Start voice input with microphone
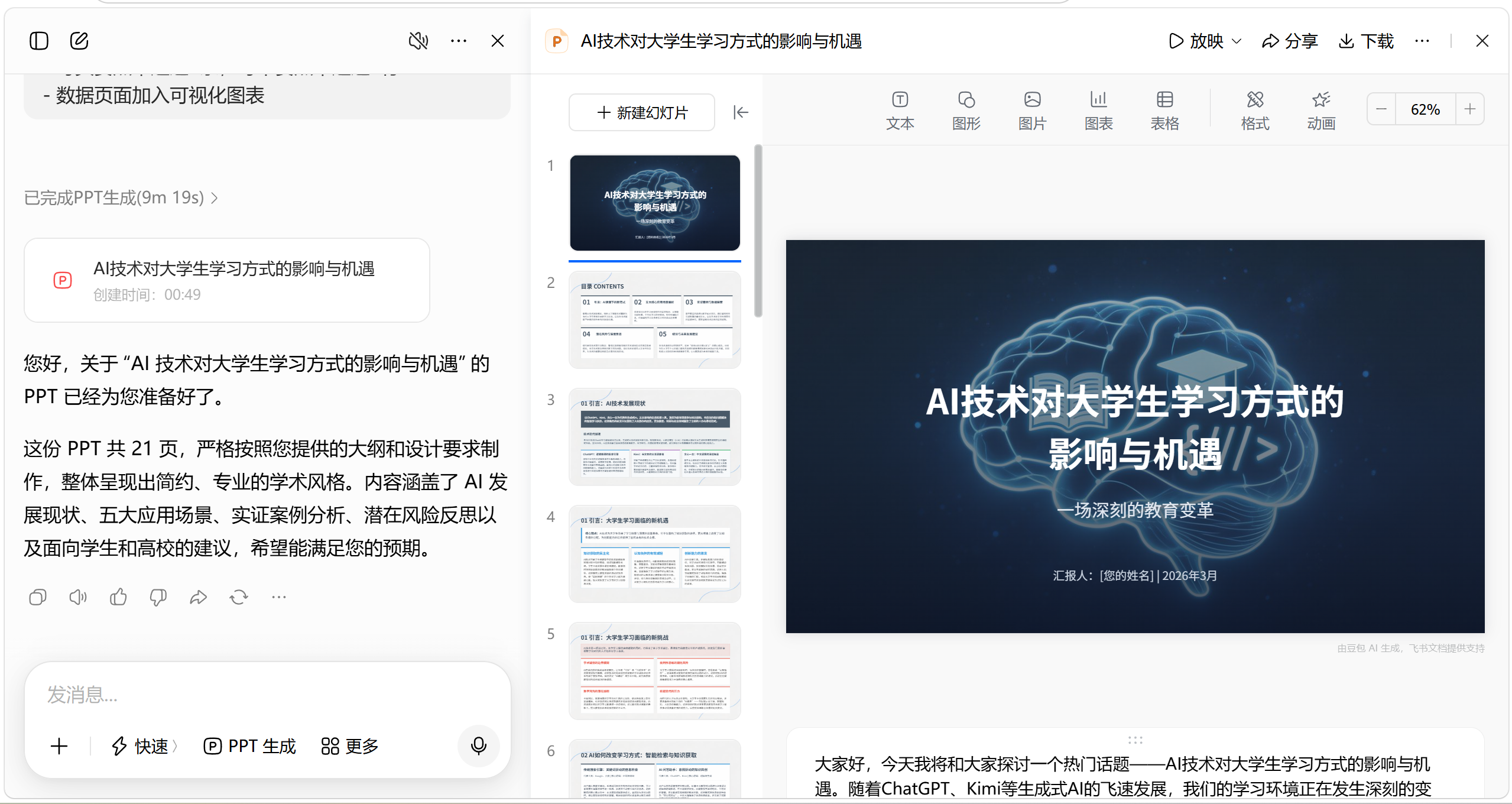 (479, 746)
